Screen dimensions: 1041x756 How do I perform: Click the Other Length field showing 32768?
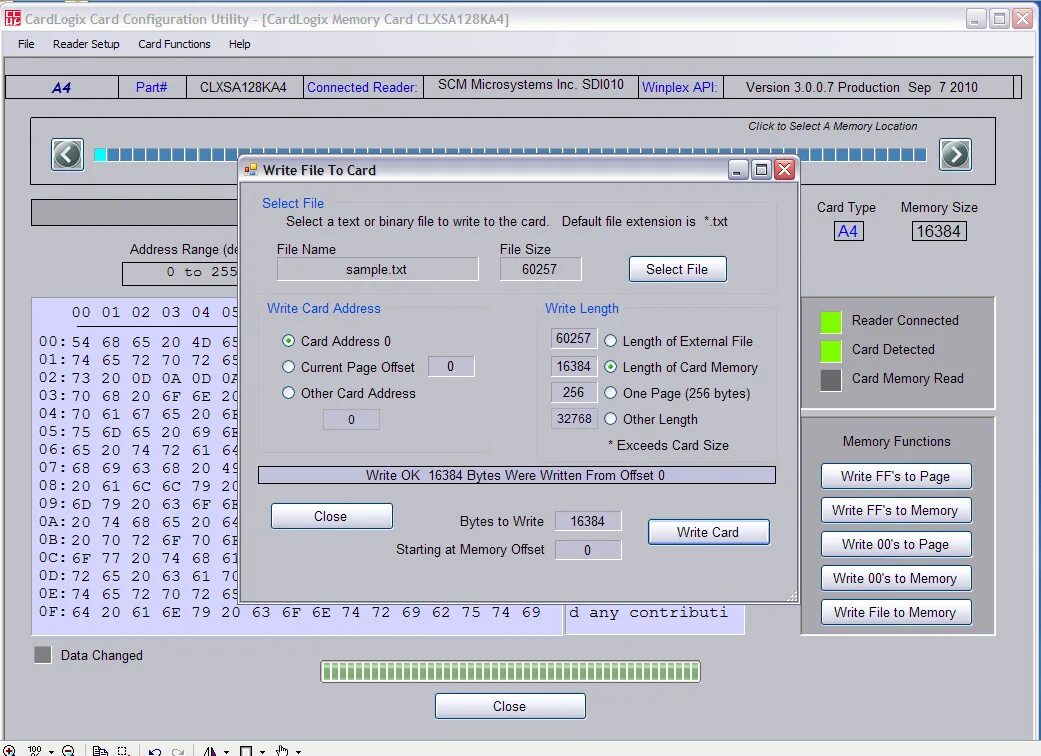(x=574, y=419)
